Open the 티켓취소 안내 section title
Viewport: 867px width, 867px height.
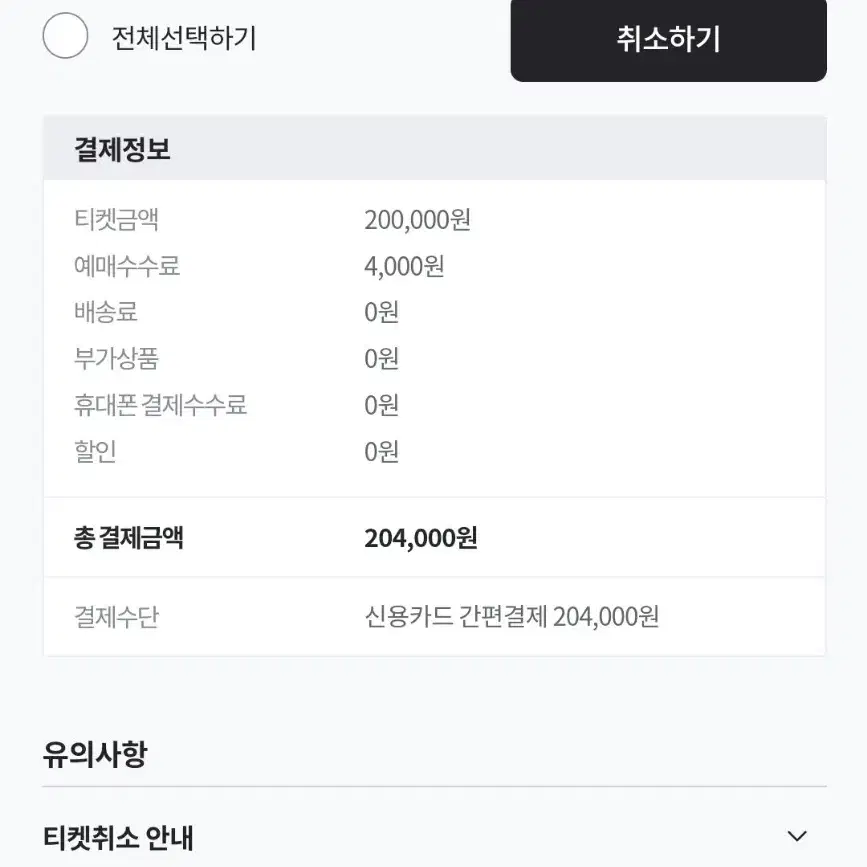coord(118,837)
